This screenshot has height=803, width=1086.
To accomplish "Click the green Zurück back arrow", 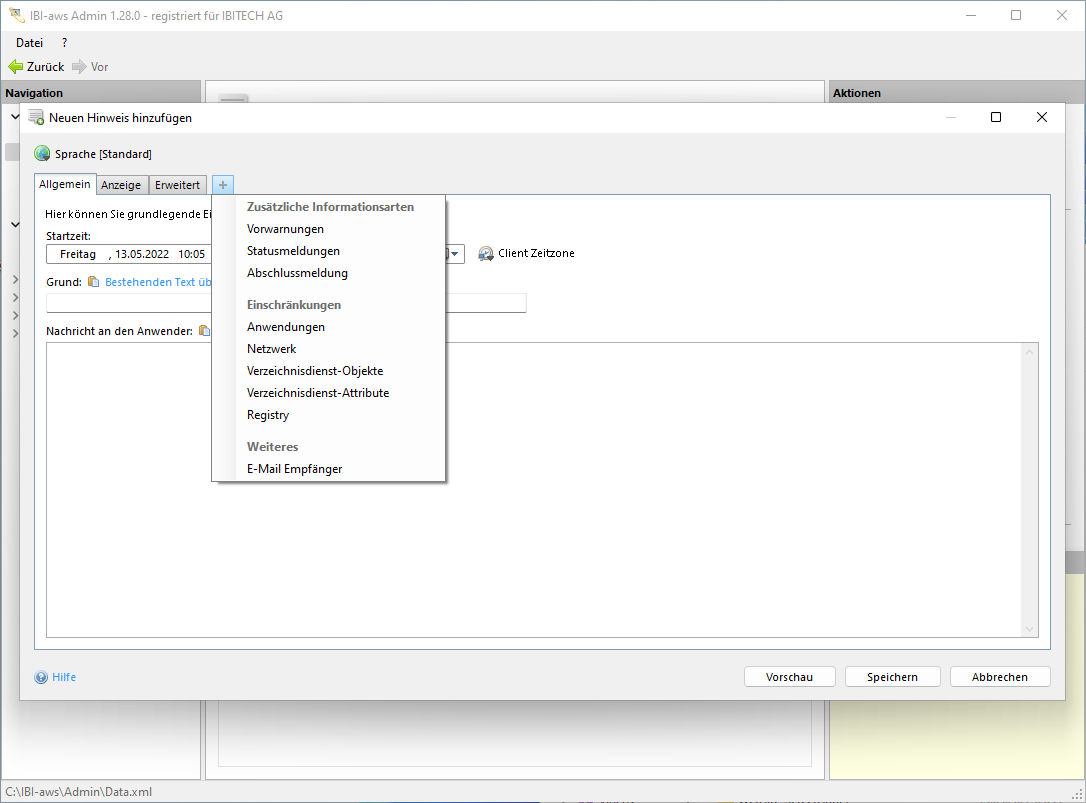I will tap(15, 67).
